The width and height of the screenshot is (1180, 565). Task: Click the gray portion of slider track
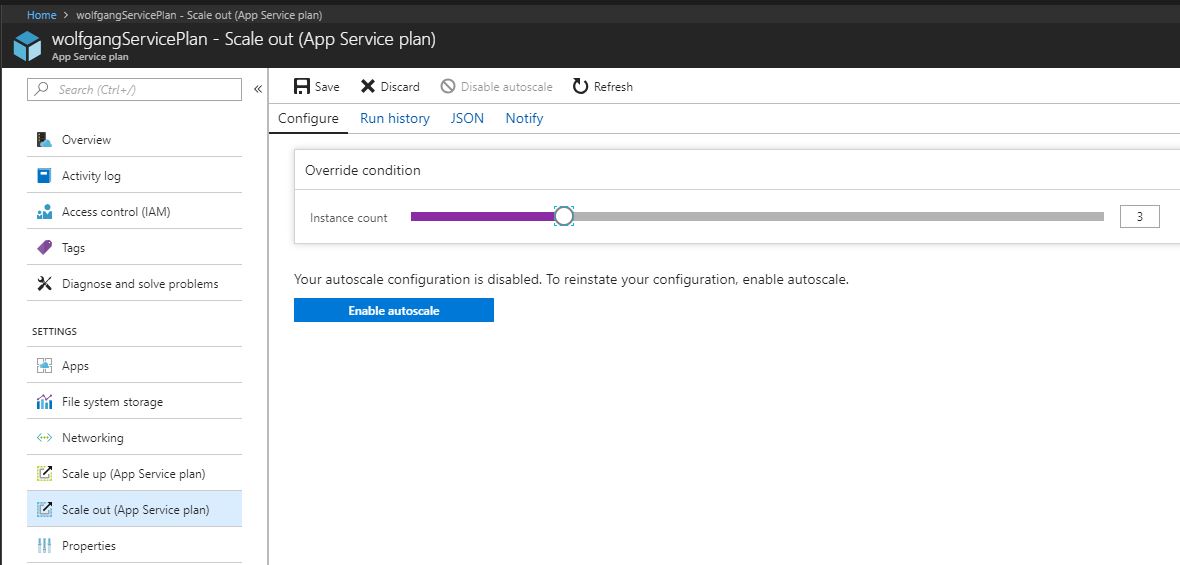[x=838, y=217]
